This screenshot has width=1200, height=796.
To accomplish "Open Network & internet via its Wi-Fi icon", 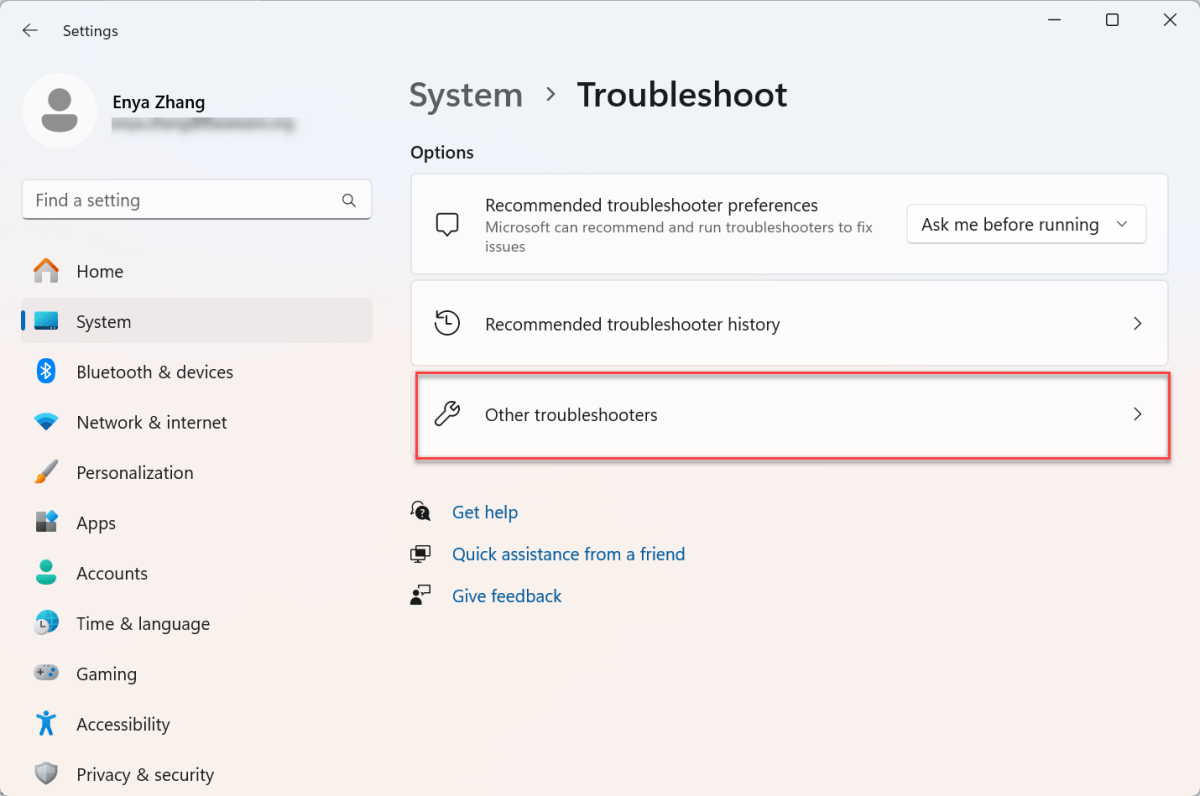I will (46, 422).
